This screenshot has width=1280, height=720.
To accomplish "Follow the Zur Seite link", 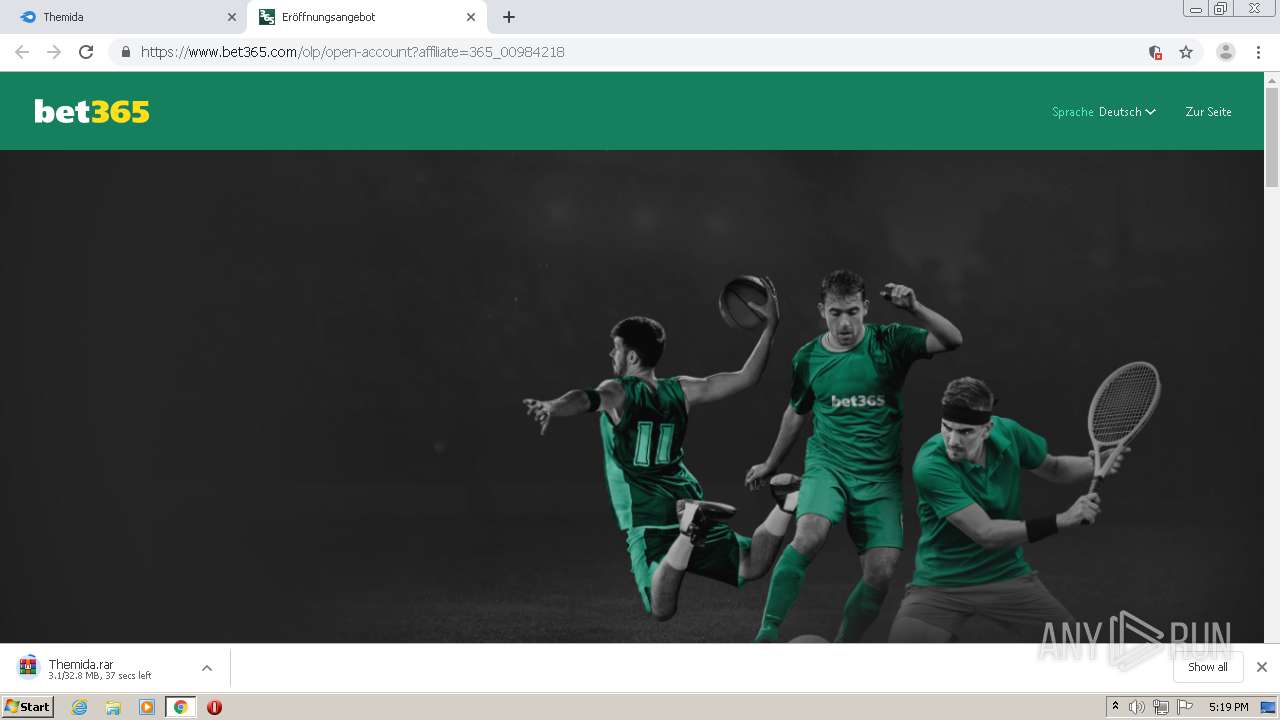I will pyautogui.click(x=1208, y=112).
